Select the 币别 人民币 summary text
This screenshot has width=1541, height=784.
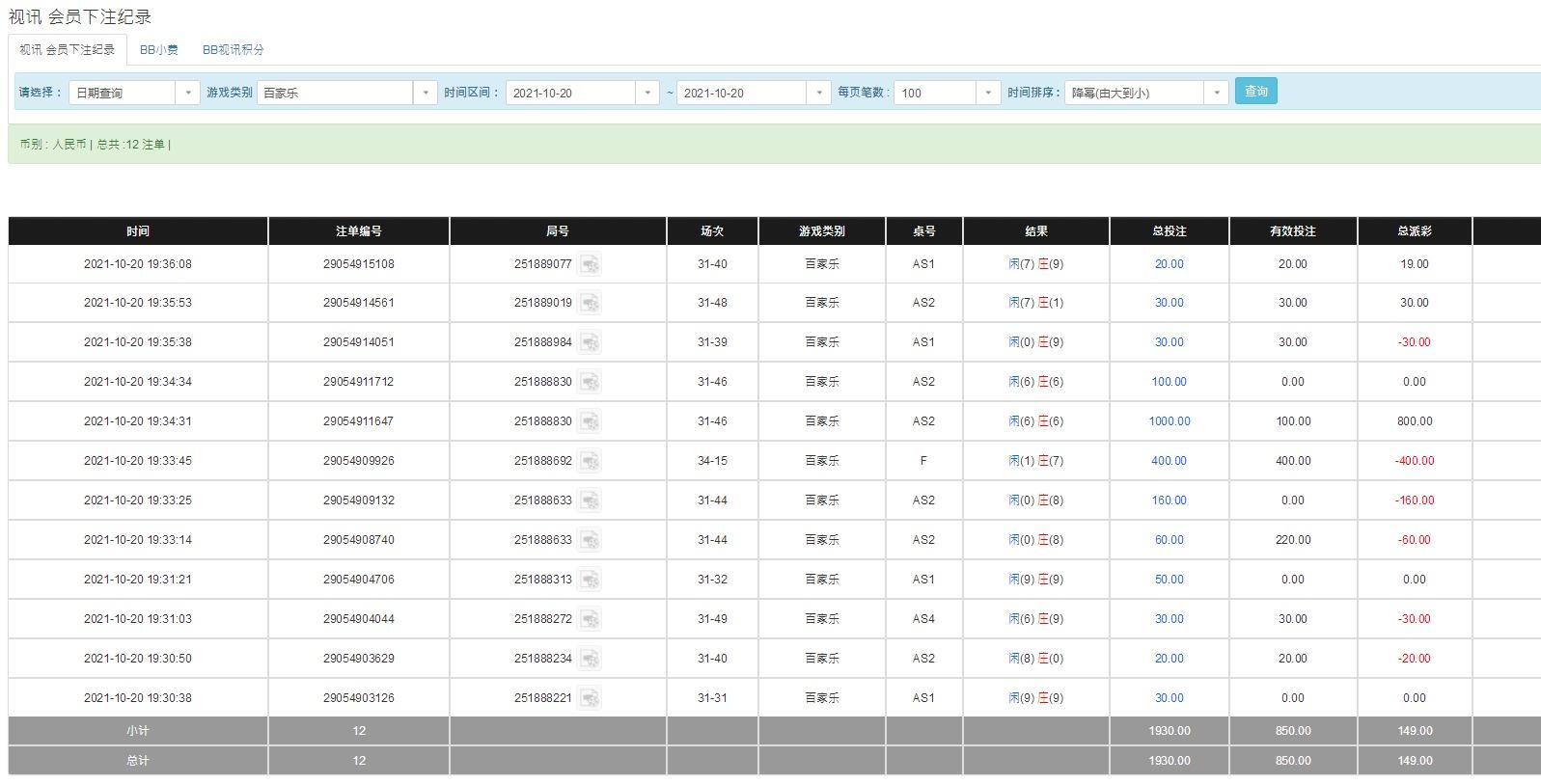pos(53,145)
